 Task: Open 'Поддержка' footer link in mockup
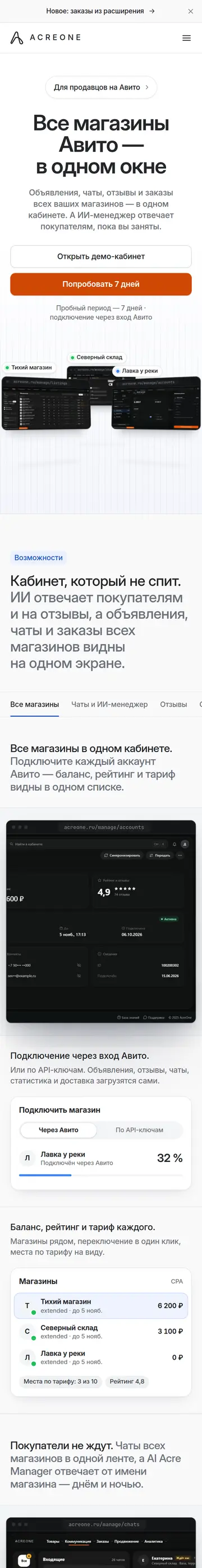tap(154, 1017)
